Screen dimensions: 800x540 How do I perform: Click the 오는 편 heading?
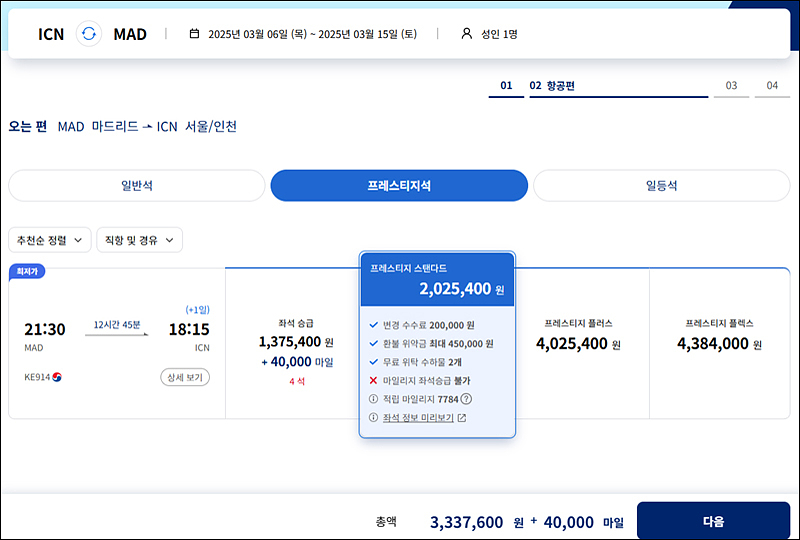(28, 126)
